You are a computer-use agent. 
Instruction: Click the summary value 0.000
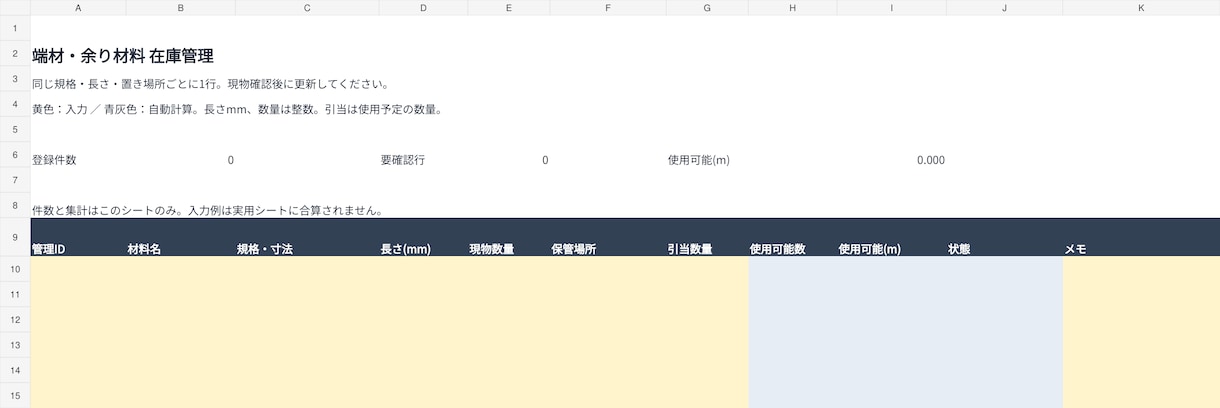coord(930,160)
